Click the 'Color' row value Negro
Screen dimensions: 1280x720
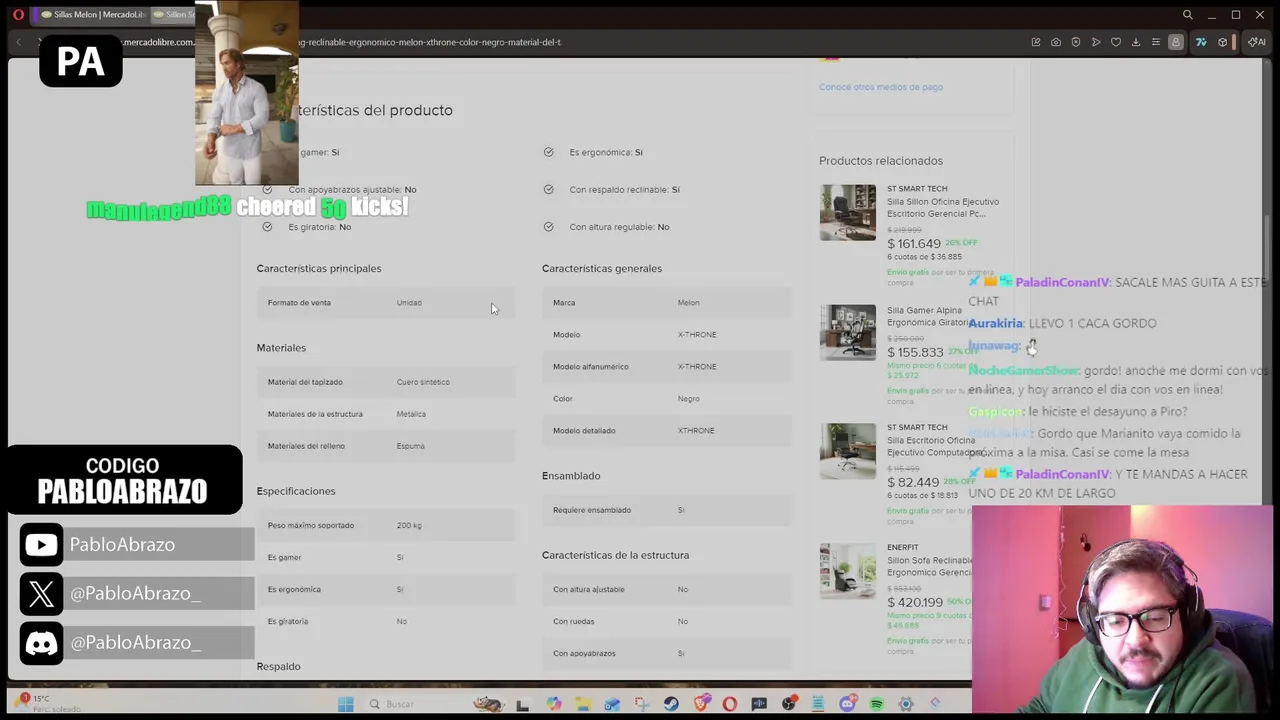click(x=689, y=399)
